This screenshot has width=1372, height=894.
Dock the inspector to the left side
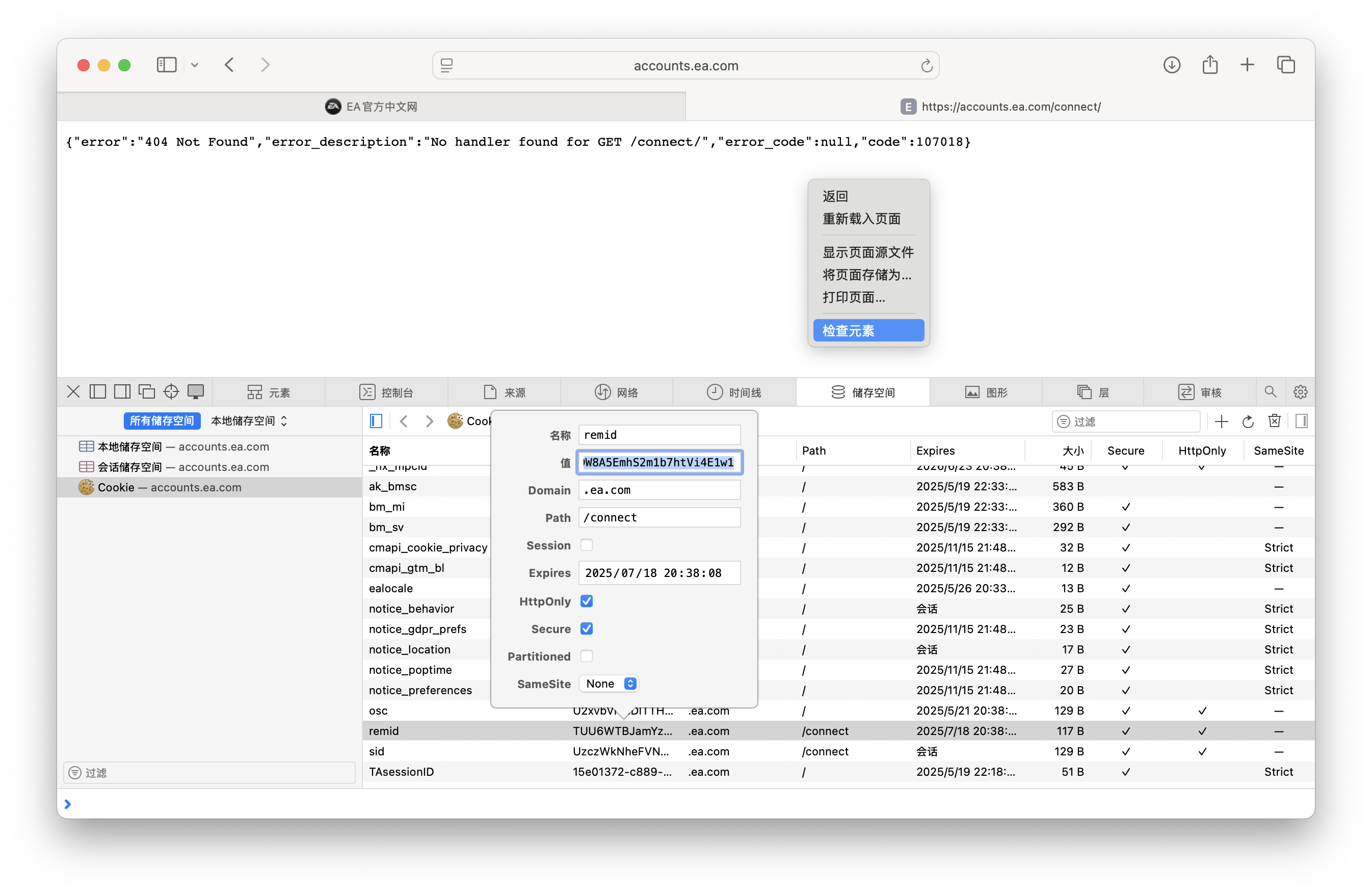(97, 392)
